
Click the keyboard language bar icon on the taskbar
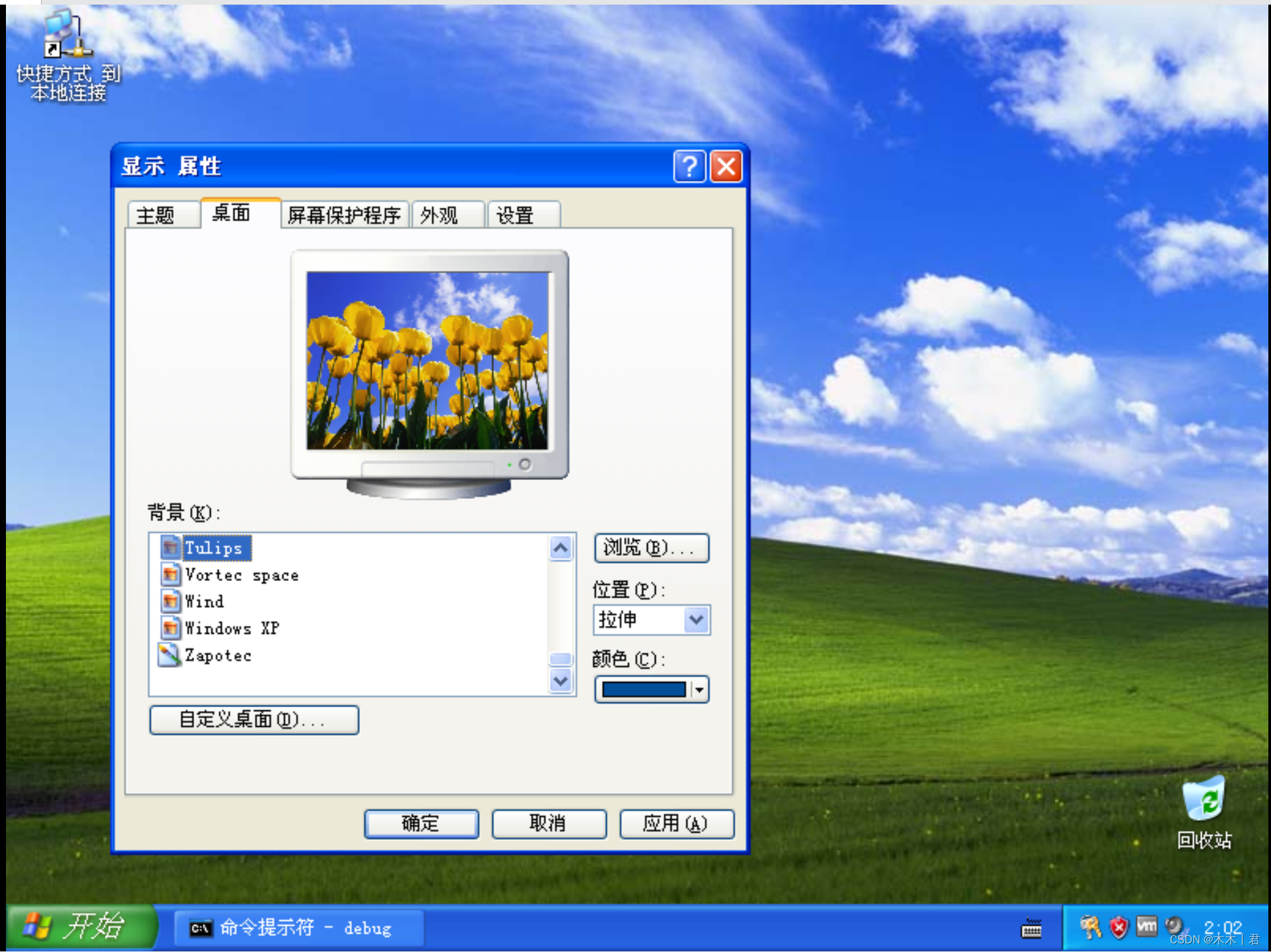point(1031,928)
